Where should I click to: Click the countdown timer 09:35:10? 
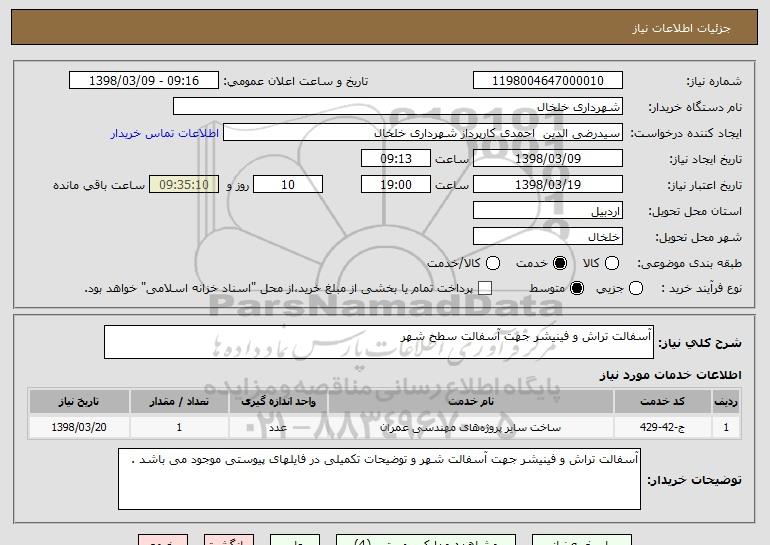coord(184,185)
